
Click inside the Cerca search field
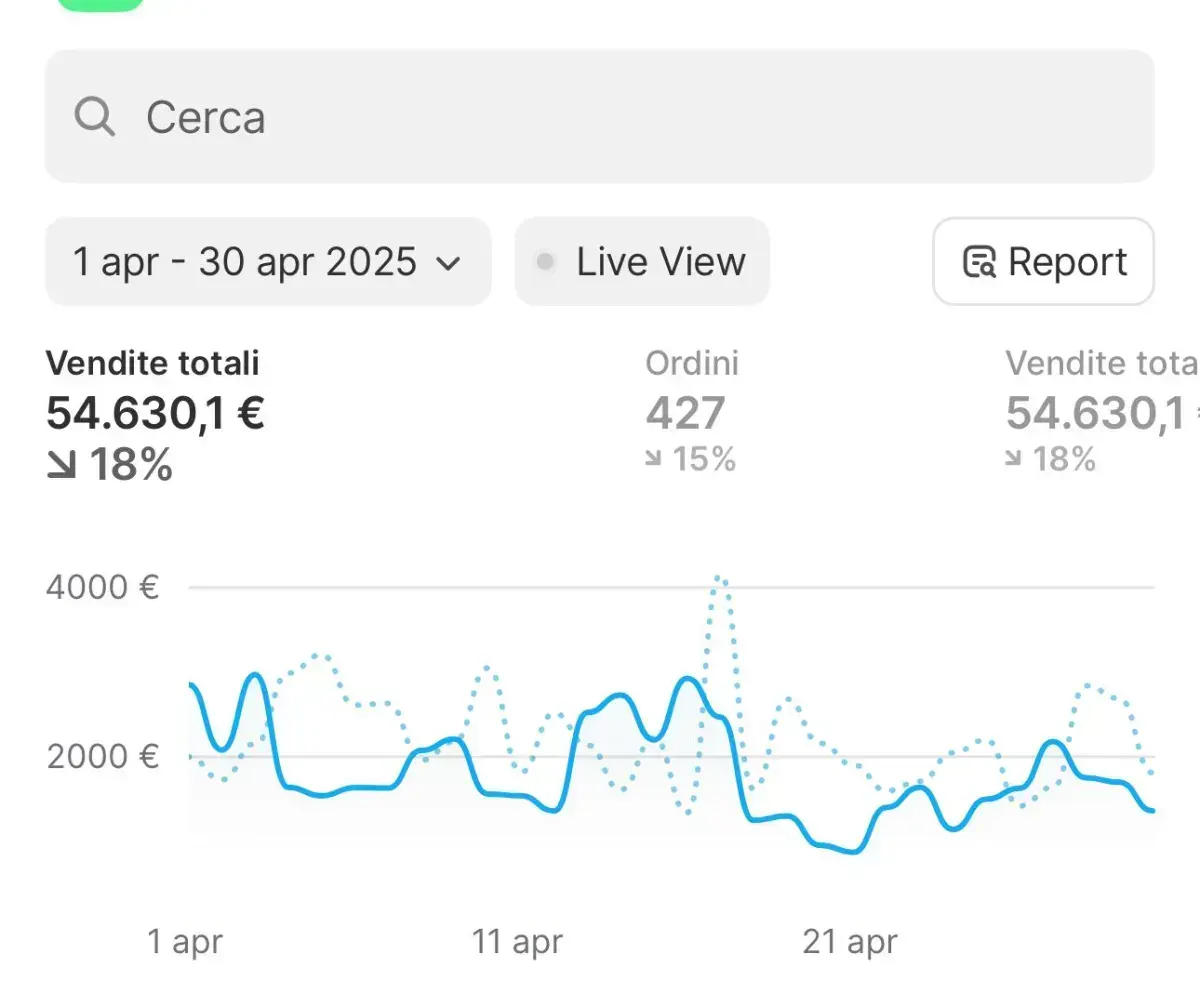[x=600, y=117]
